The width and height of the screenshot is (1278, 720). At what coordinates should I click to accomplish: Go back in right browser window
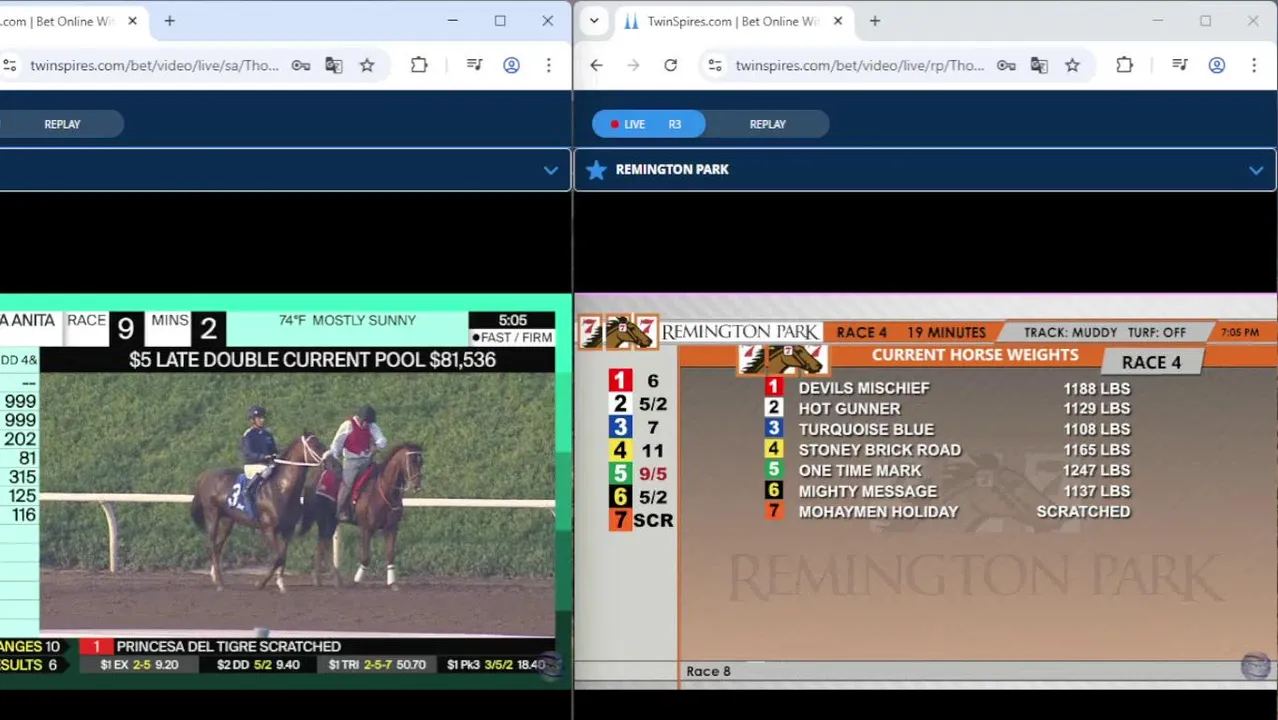pos(596,66)
